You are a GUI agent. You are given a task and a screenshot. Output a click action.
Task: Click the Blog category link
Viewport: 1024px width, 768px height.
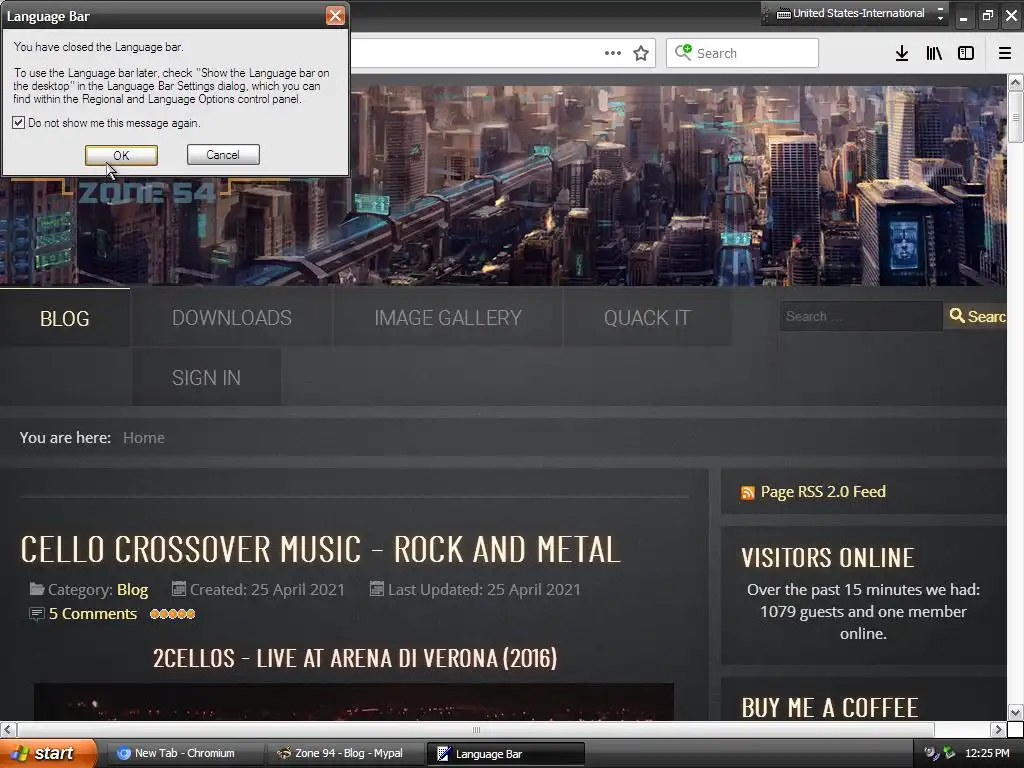(133, 590)
